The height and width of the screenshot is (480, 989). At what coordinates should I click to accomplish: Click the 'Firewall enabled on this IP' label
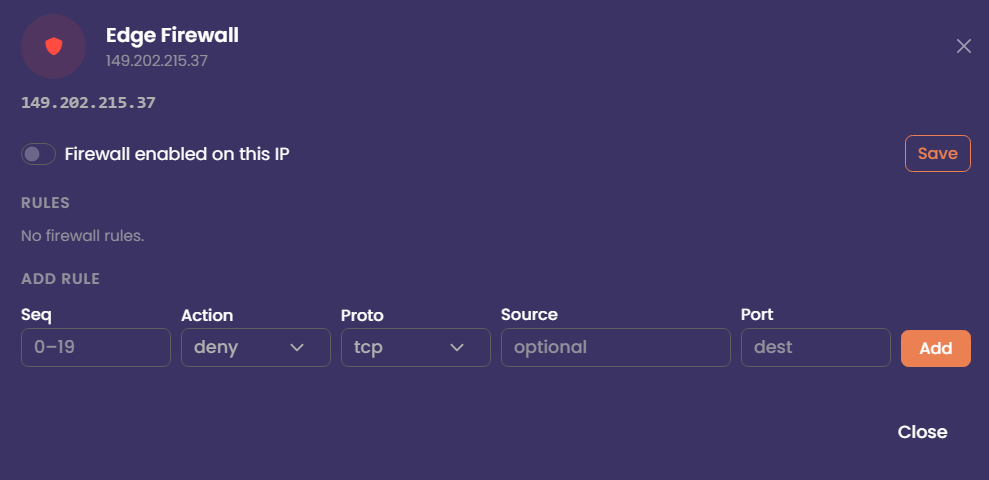pos(177,154)
